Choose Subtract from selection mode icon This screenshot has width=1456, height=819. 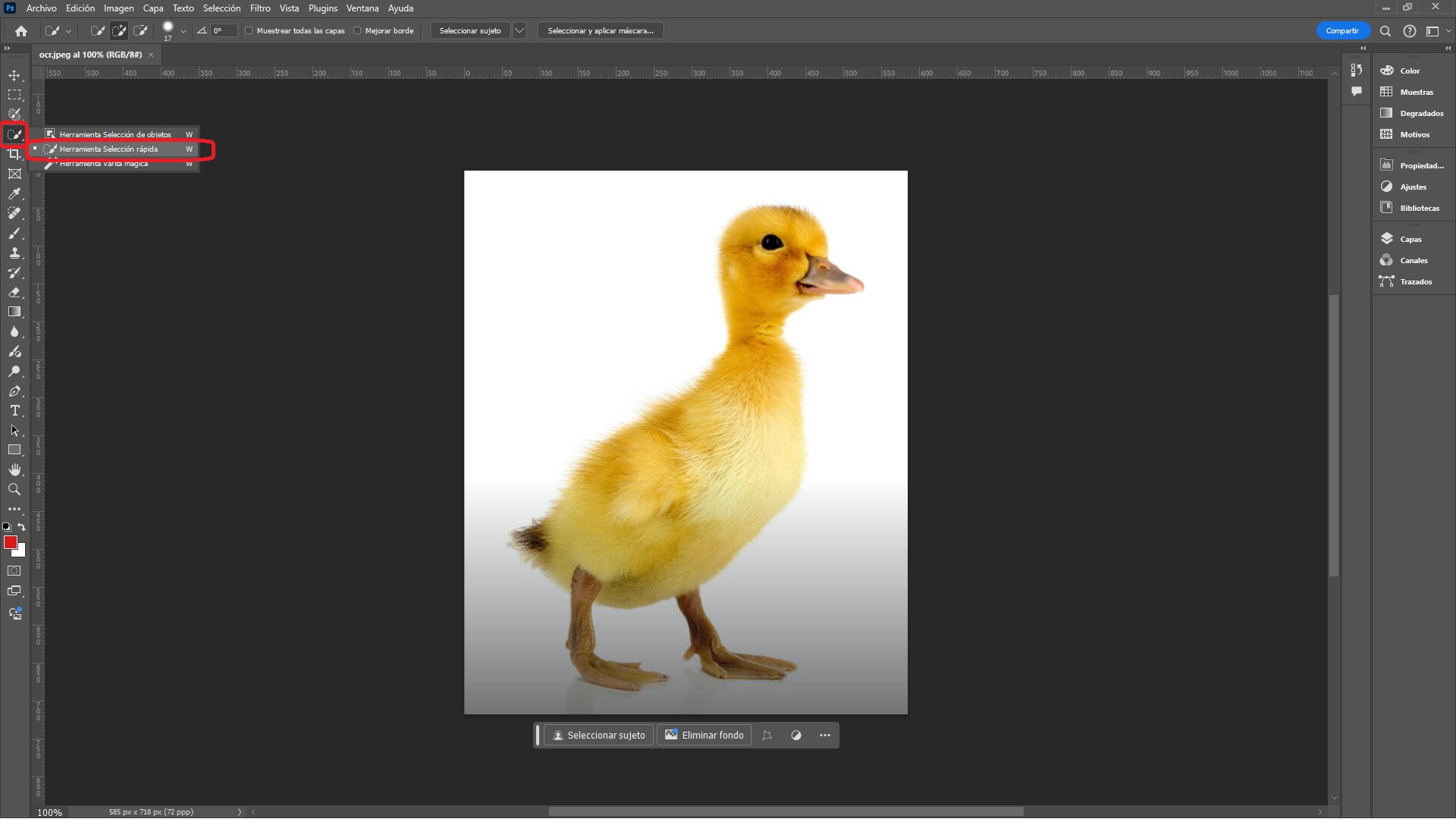tap(140, 31)
